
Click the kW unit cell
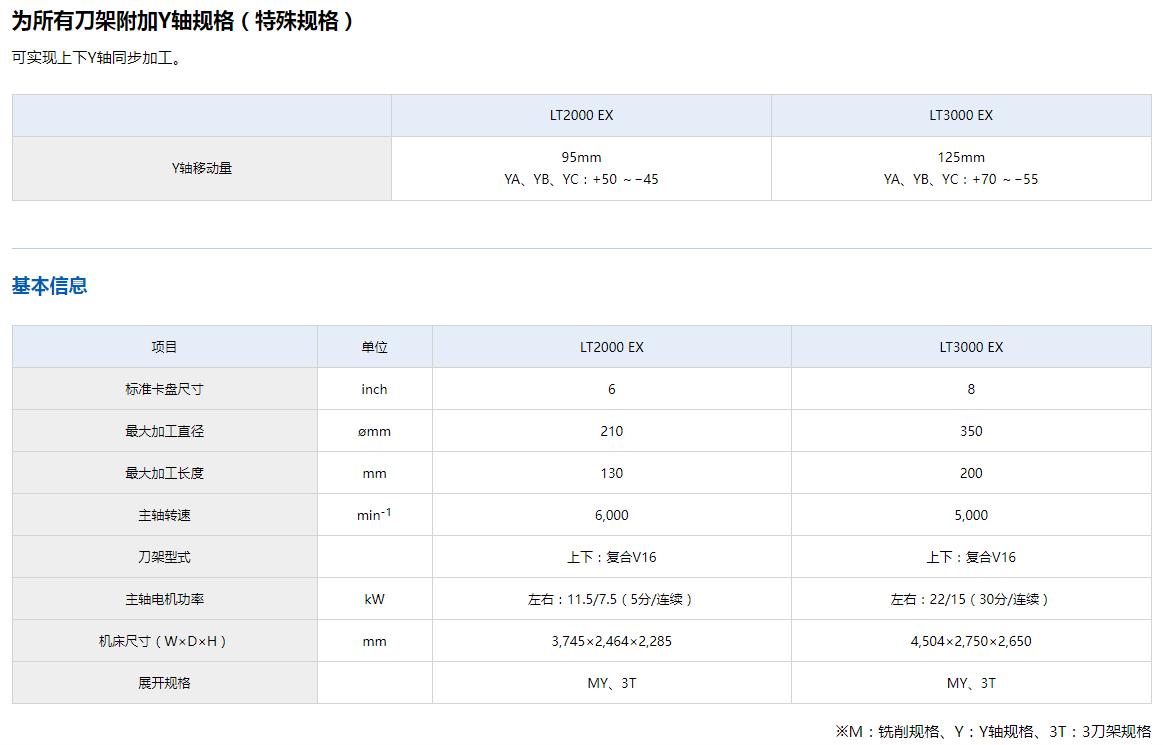375,600
